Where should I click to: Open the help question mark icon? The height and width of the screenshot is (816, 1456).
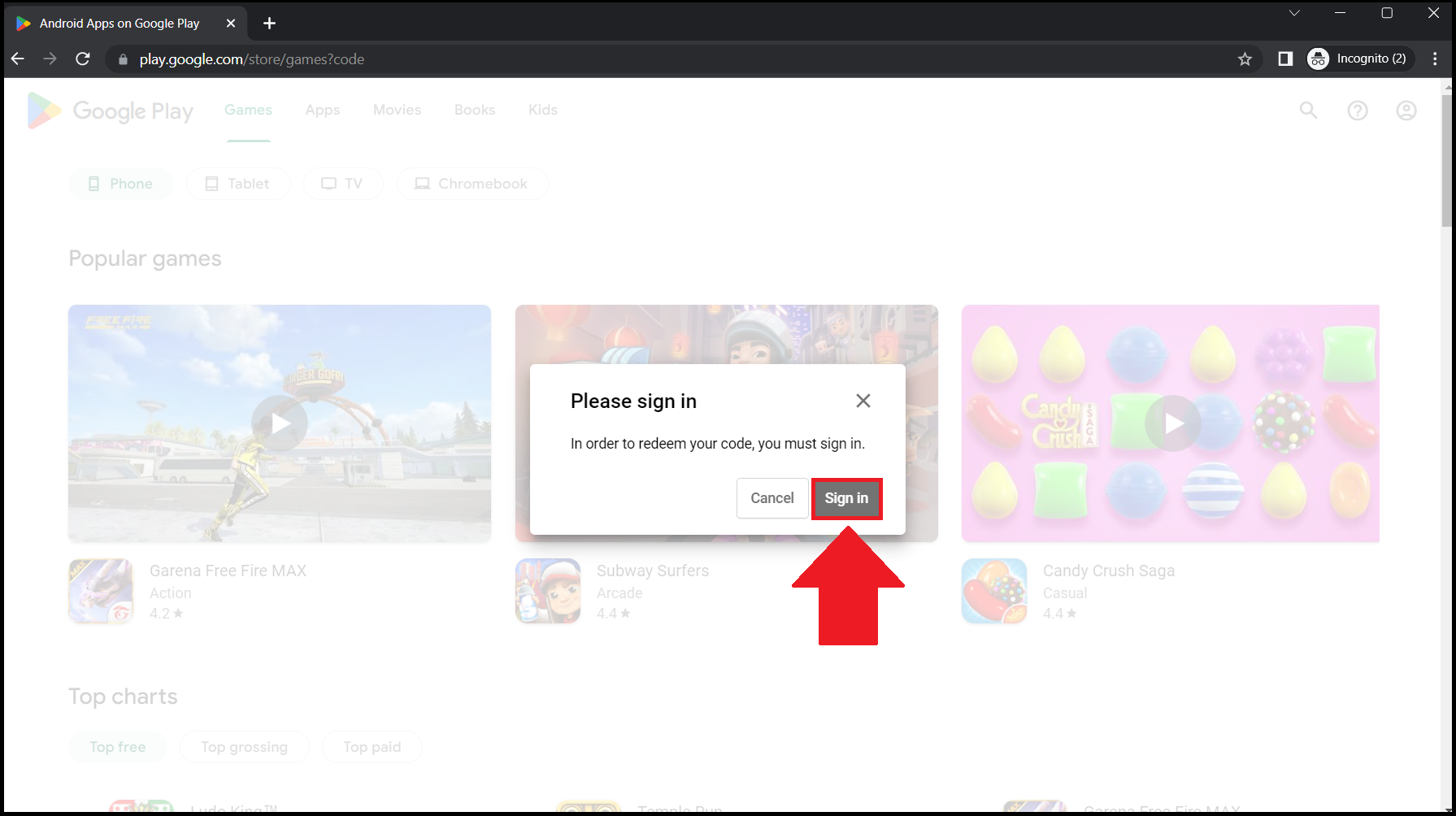1358,111
